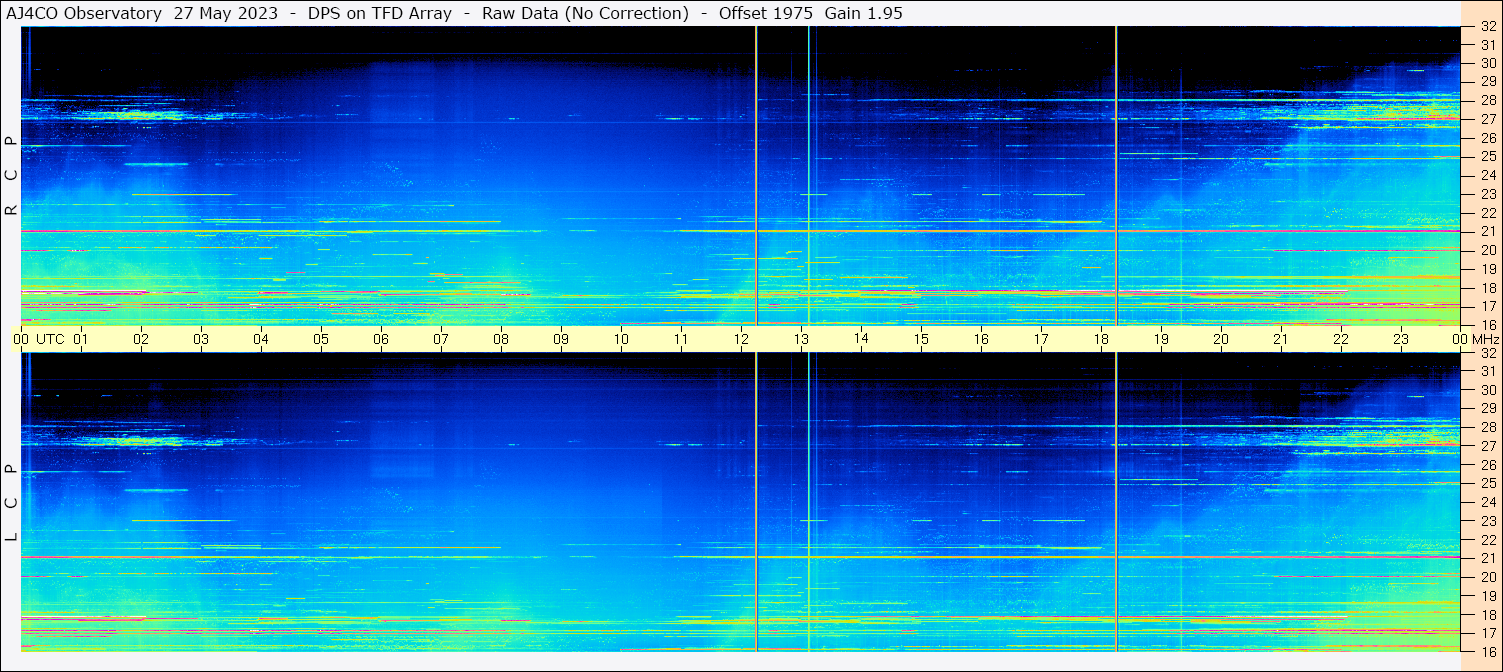Click the "20" hour label on time axis
Screen dimensions: 1503x672
pyautogui.click(x=1221, y=339)
